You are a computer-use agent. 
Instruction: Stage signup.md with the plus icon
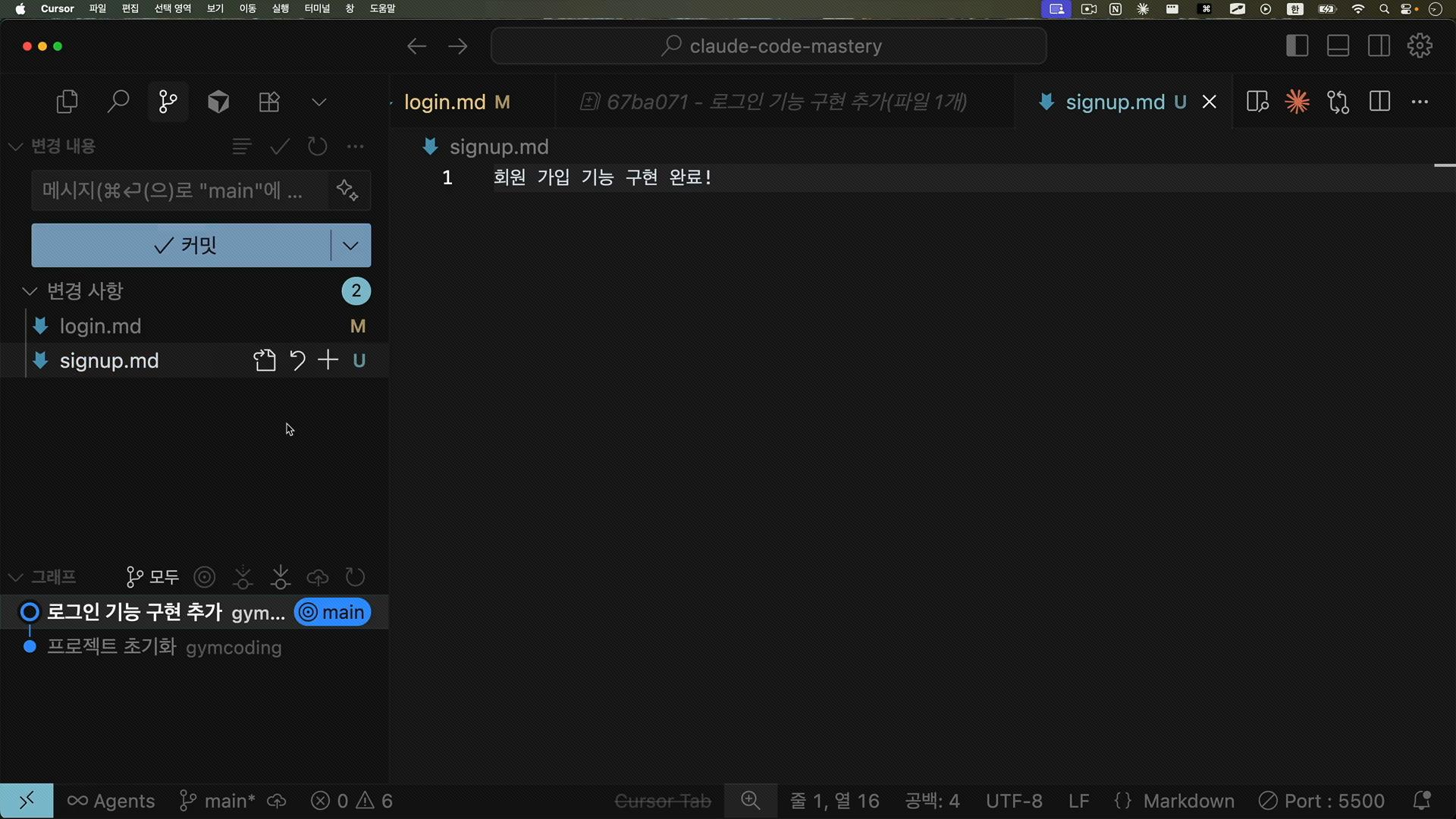click(x=328, y=360)
